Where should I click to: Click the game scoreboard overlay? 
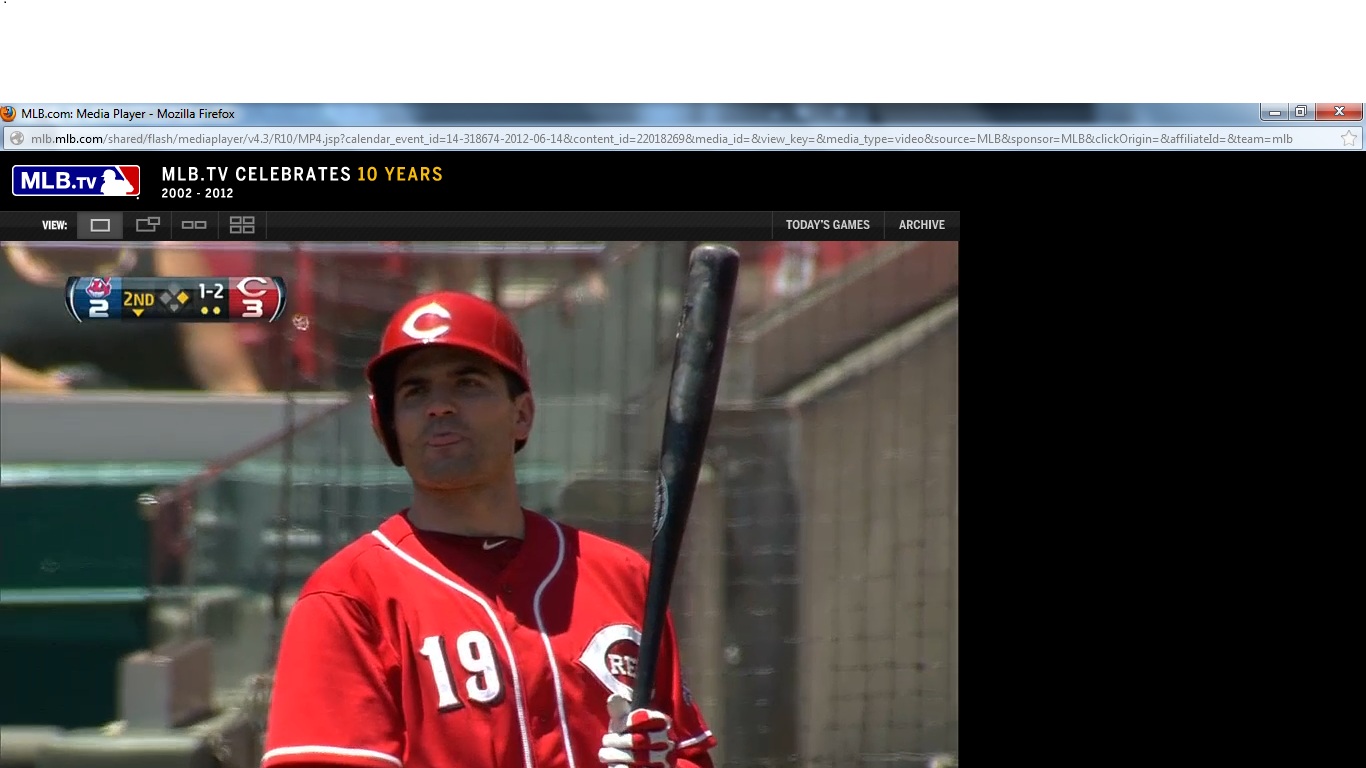(x=176, y=299)
